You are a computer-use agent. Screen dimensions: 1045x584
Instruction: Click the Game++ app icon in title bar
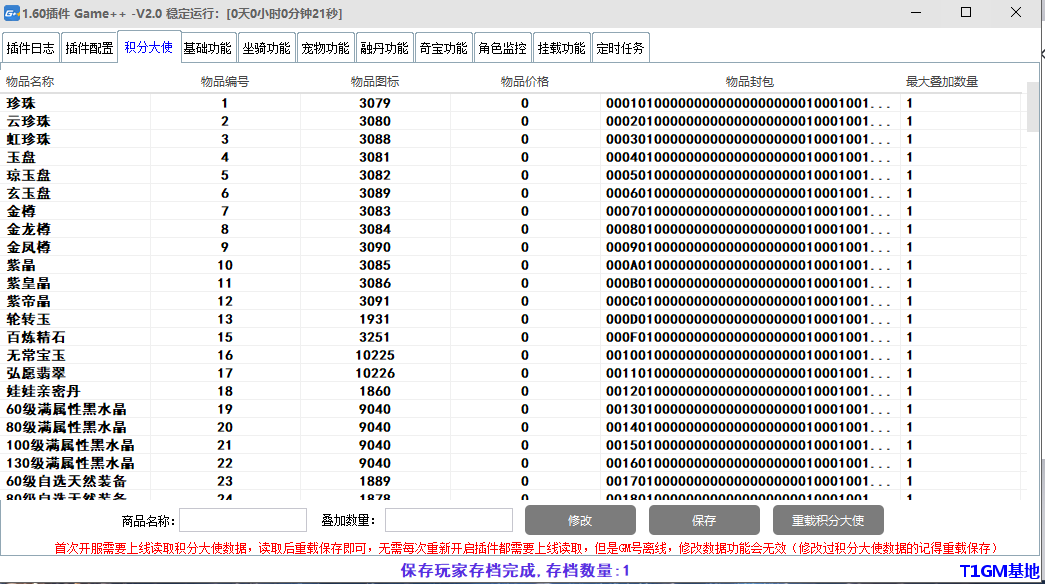point(11,13)
